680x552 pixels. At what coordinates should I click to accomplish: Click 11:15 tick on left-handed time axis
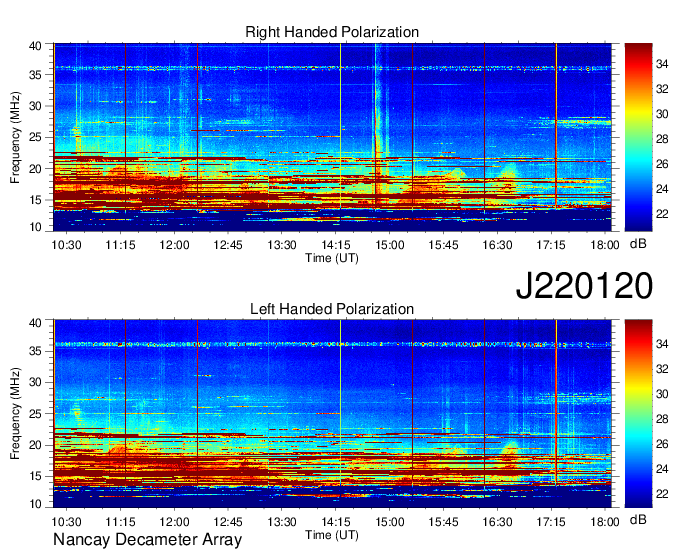click(121, 522)
